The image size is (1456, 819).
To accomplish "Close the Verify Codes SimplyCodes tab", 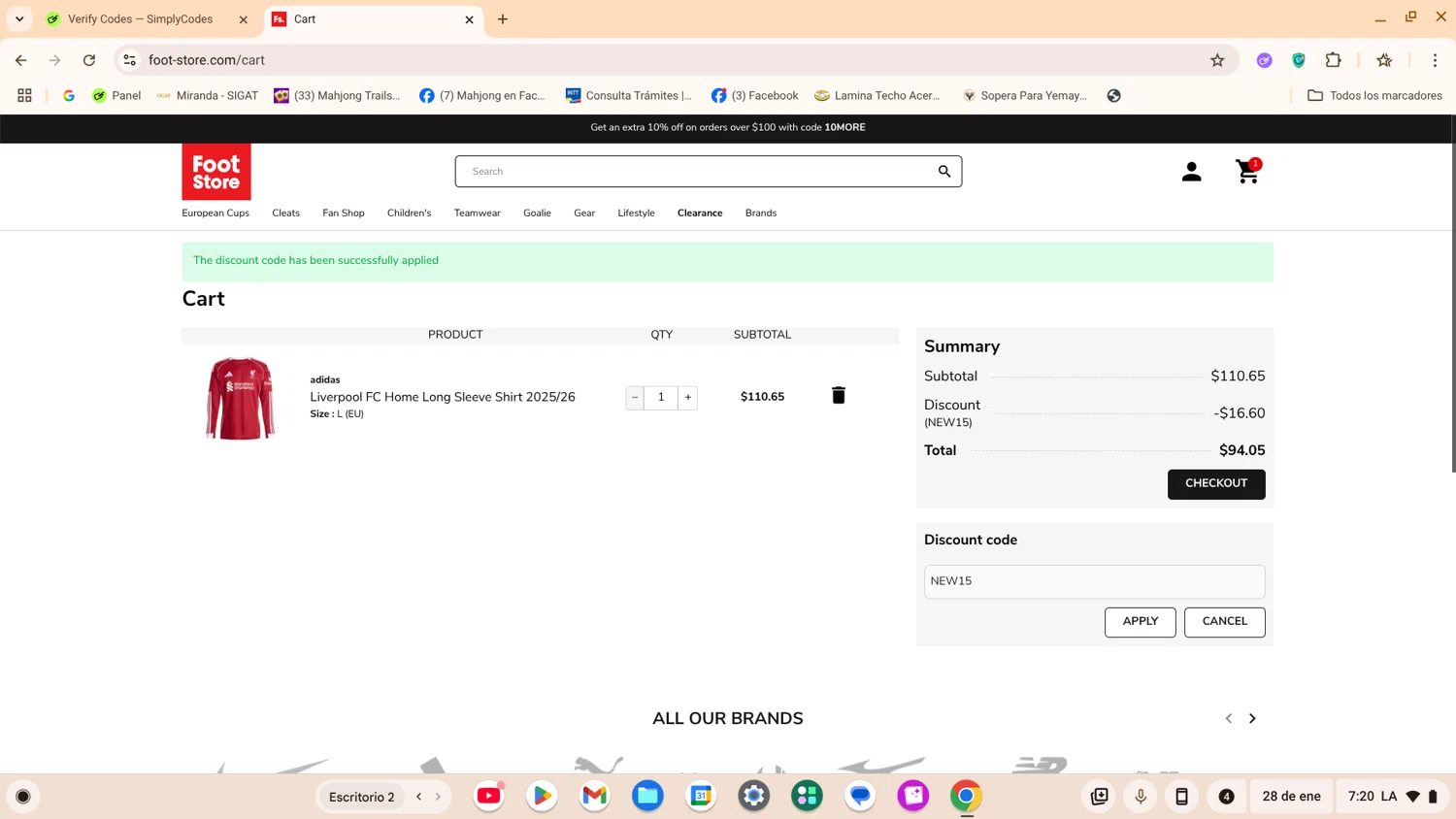I will coord(243,19).
